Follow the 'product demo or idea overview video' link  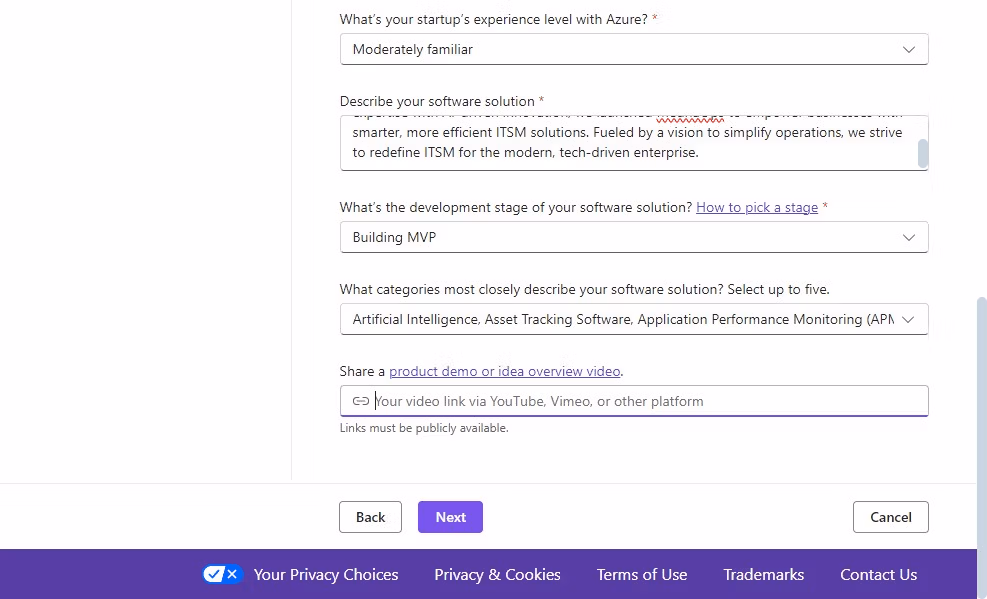(x=505, y=371)
